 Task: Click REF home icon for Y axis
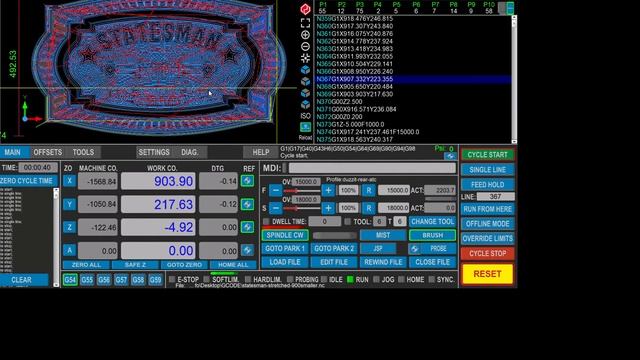[x=247, y=204]
